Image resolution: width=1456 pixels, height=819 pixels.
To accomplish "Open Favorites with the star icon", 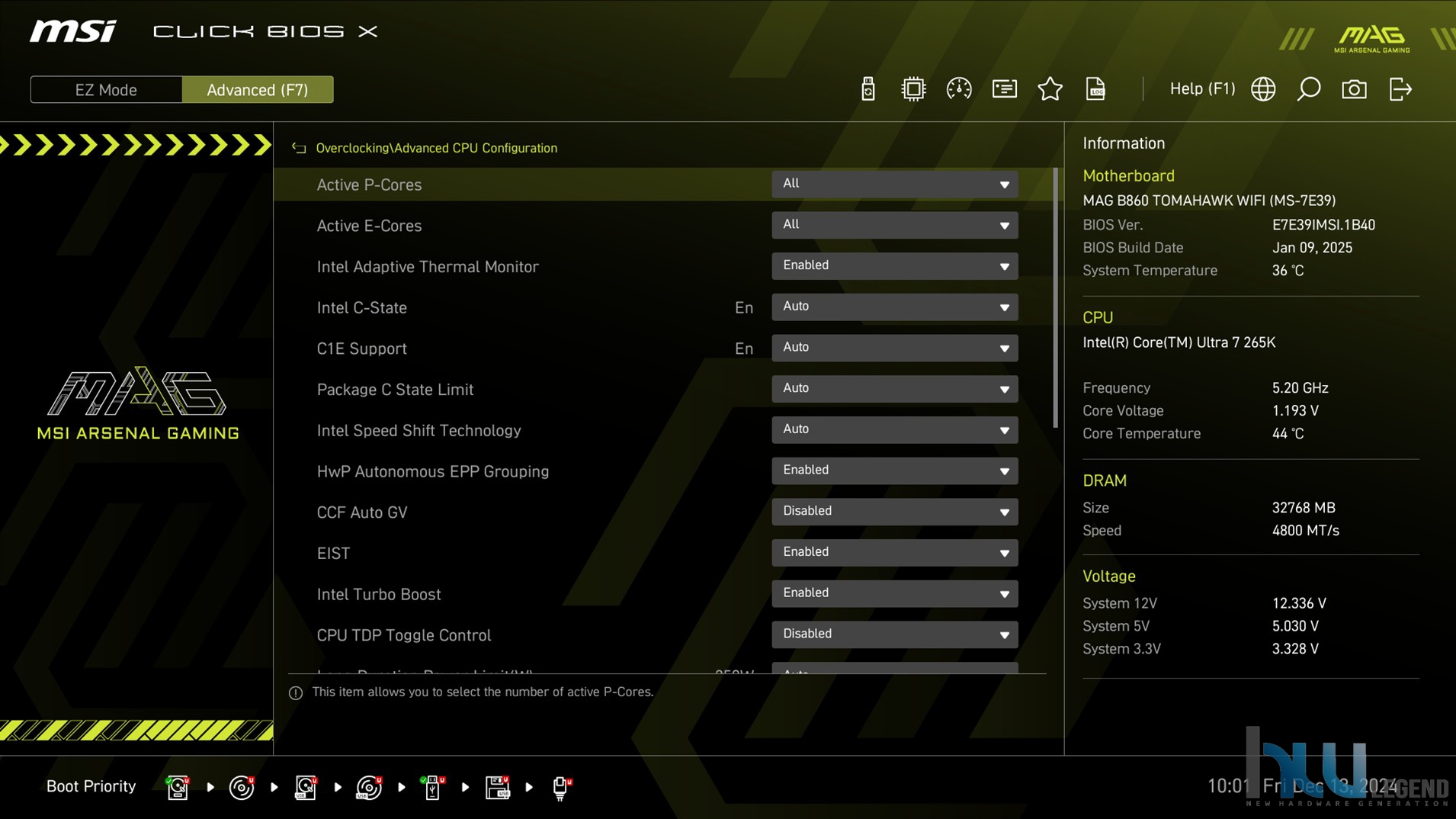I will coord(1050,89).
